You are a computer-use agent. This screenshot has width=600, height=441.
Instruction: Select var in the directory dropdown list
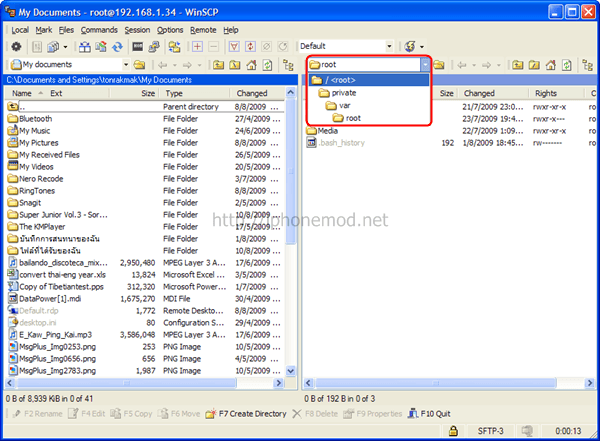[369, 105]
